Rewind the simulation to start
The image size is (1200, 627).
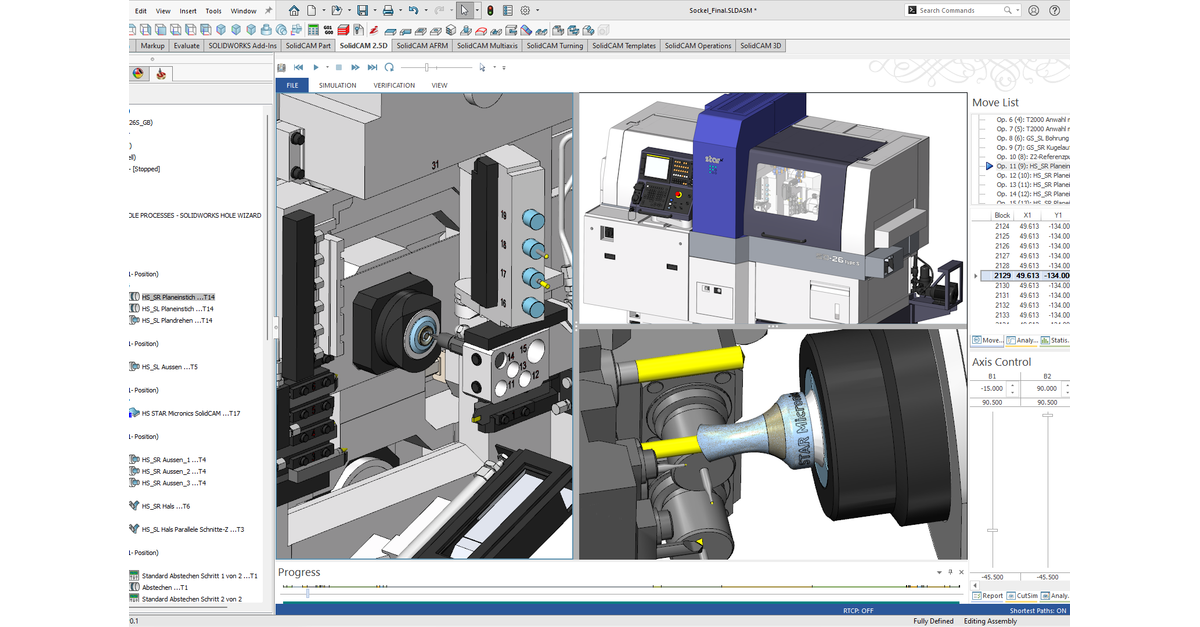coord(298,67)
